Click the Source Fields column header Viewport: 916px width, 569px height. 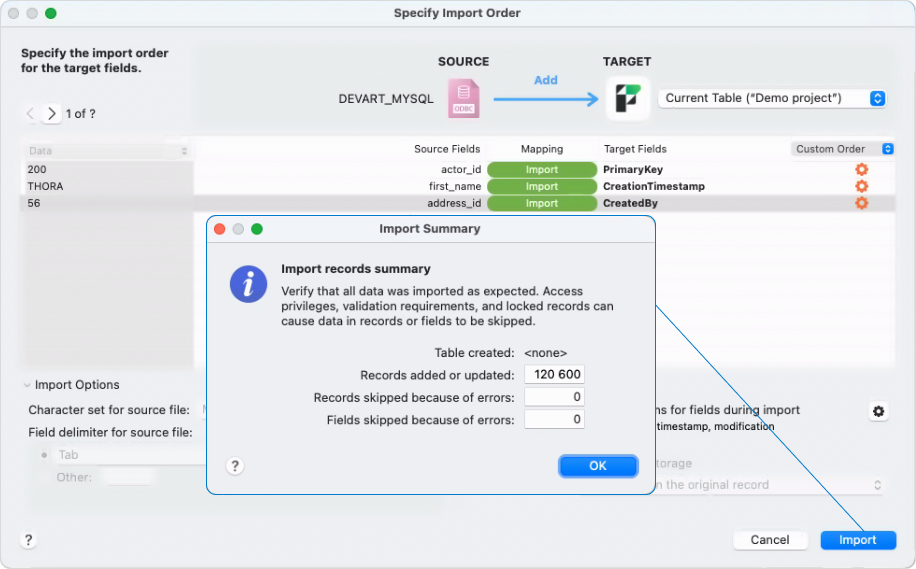[x=447, y=149]
